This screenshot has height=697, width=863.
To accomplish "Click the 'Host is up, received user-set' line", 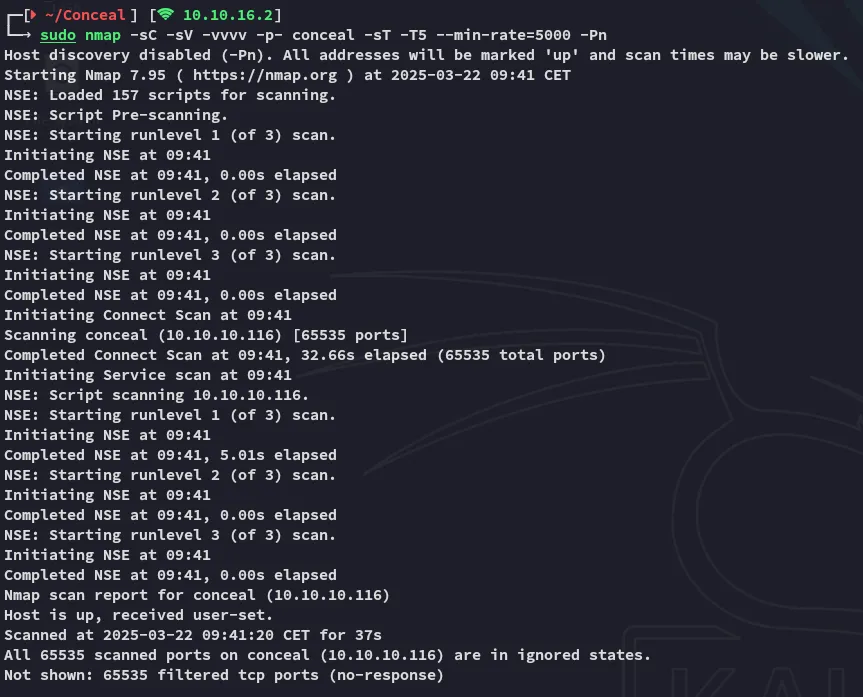I will point(138,615).
